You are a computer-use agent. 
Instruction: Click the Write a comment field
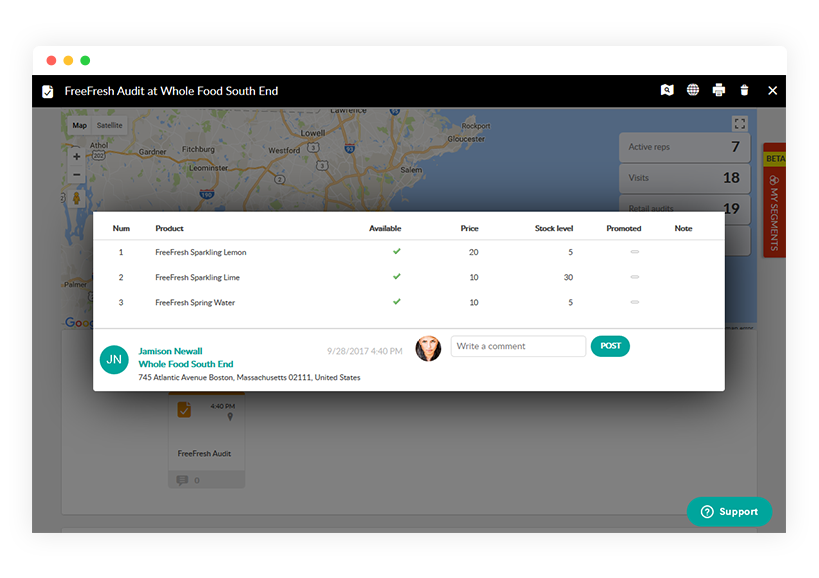[x=518, y=346]
